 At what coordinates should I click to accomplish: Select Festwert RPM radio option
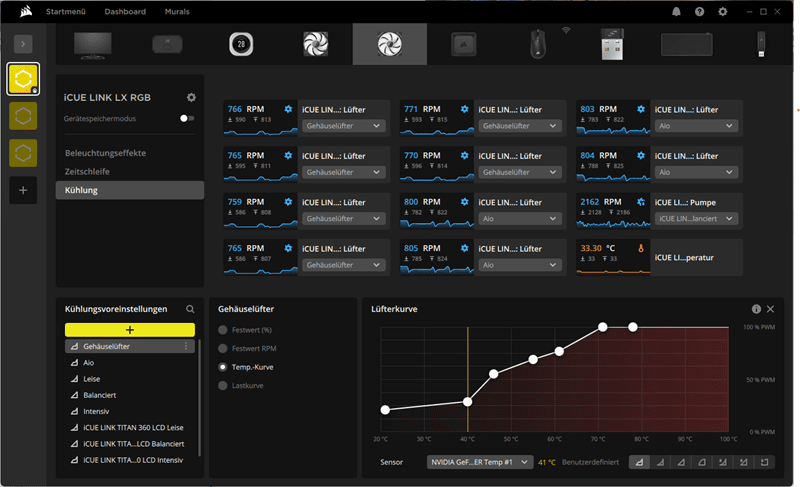coord(222,348)
